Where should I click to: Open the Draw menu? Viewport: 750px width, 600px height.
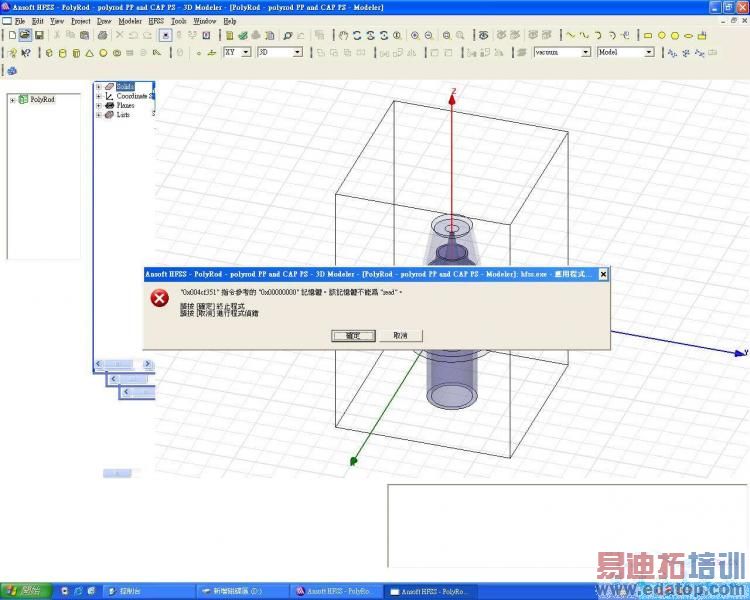click(x=104, y=21)
